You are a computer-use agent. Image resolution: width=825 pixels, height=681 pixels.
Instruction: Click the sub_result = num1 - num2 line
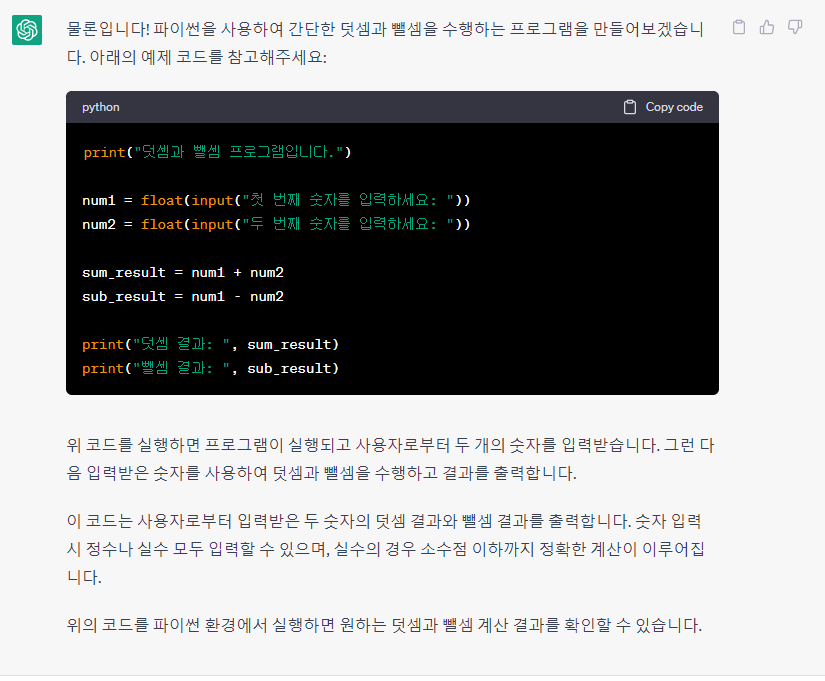183,297
